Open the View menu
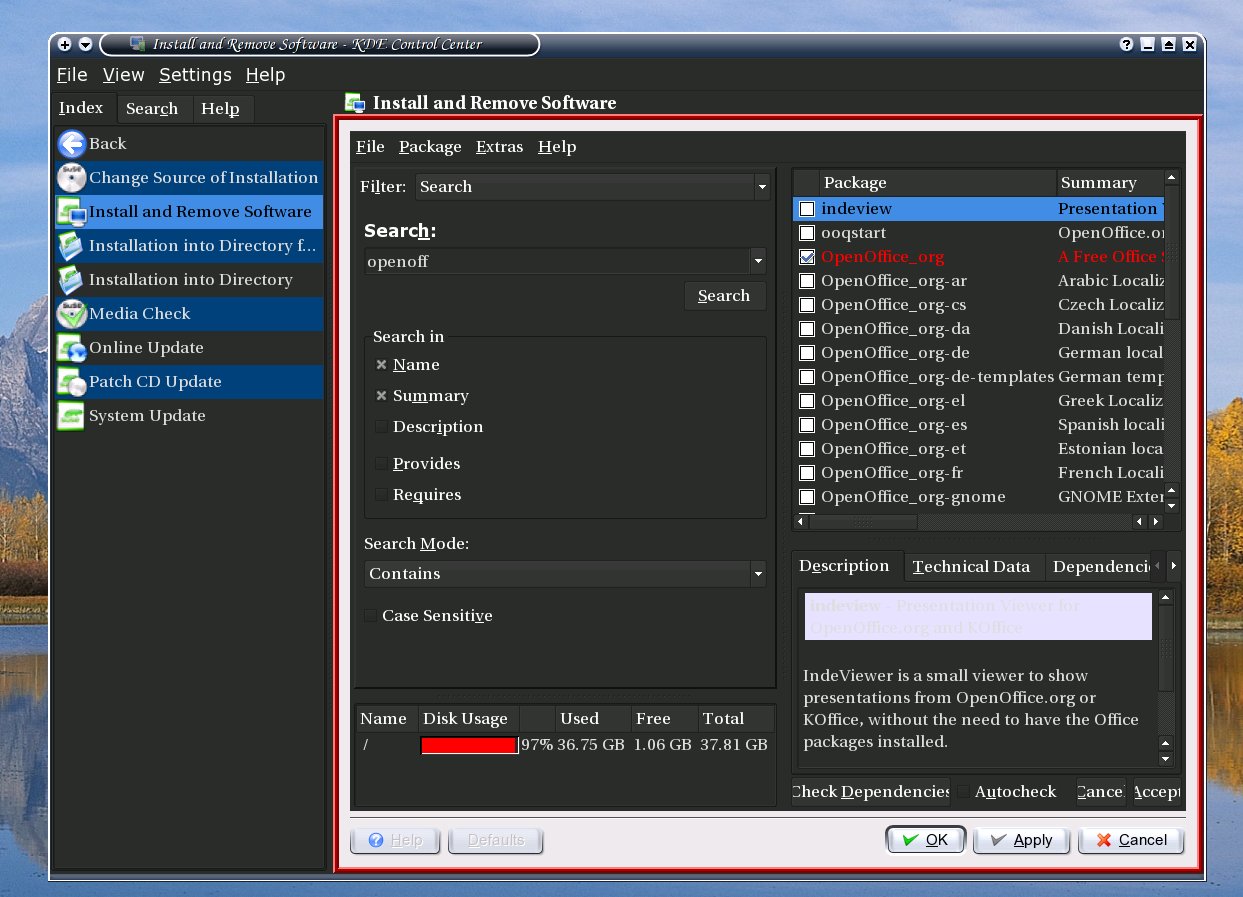This screenshot has width=1243, height=897. 124,75
